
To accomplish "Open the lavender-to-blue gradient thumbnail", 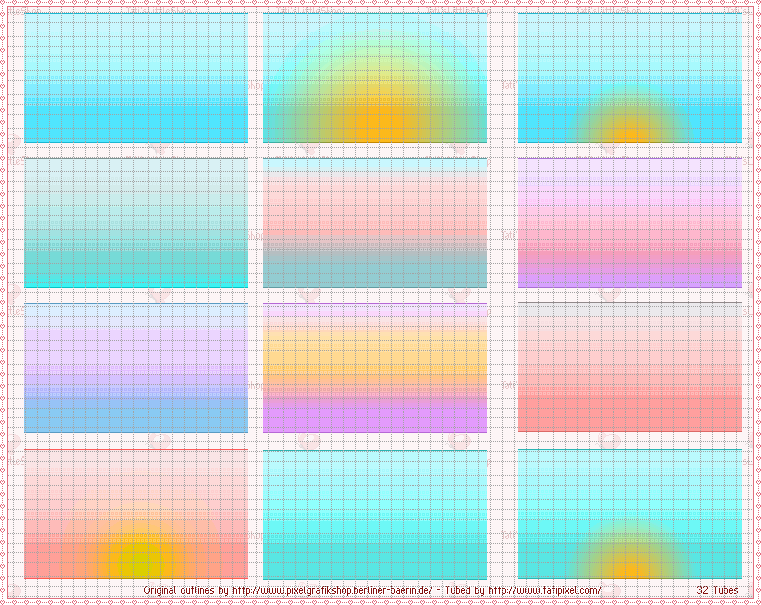I will (x=135, y=368).
